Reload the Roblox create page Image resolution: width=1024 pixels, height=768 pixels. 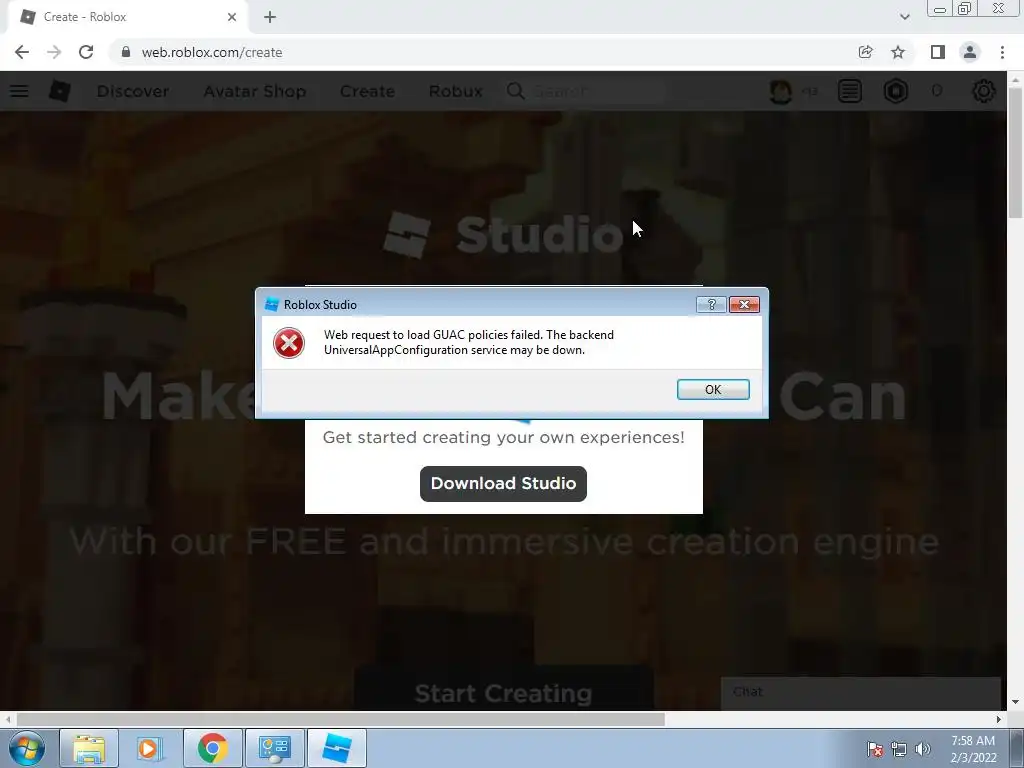(86, 52)
